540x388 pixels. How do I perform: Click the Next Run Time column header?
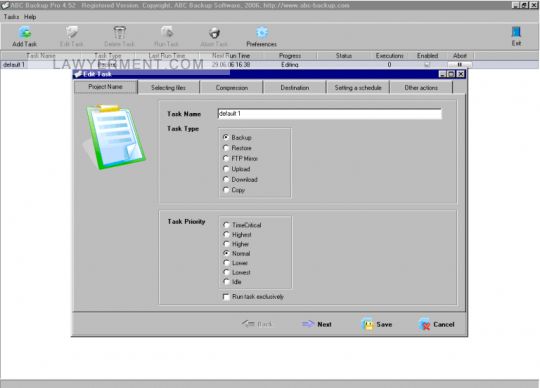click(x=231, y=55)
